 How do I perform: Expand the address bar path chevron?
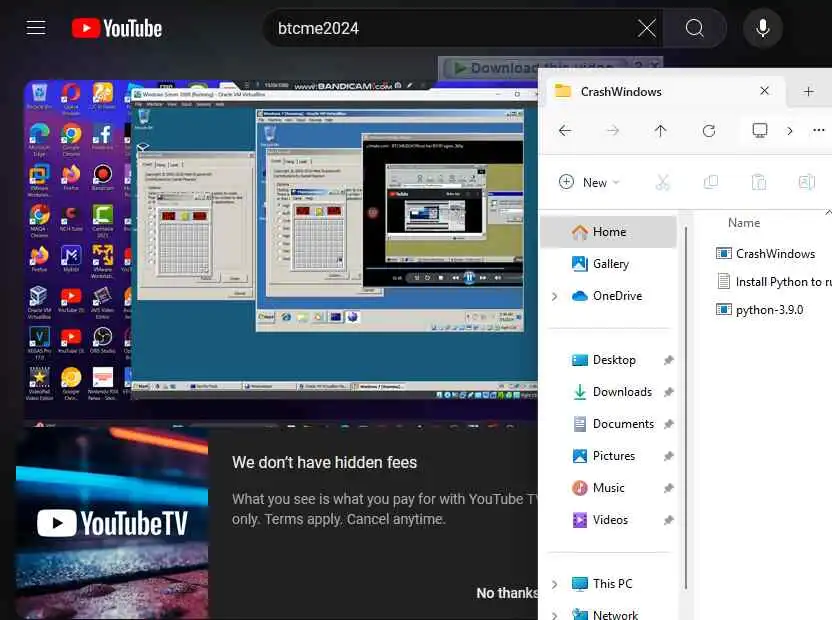click(x=790, y=131)
